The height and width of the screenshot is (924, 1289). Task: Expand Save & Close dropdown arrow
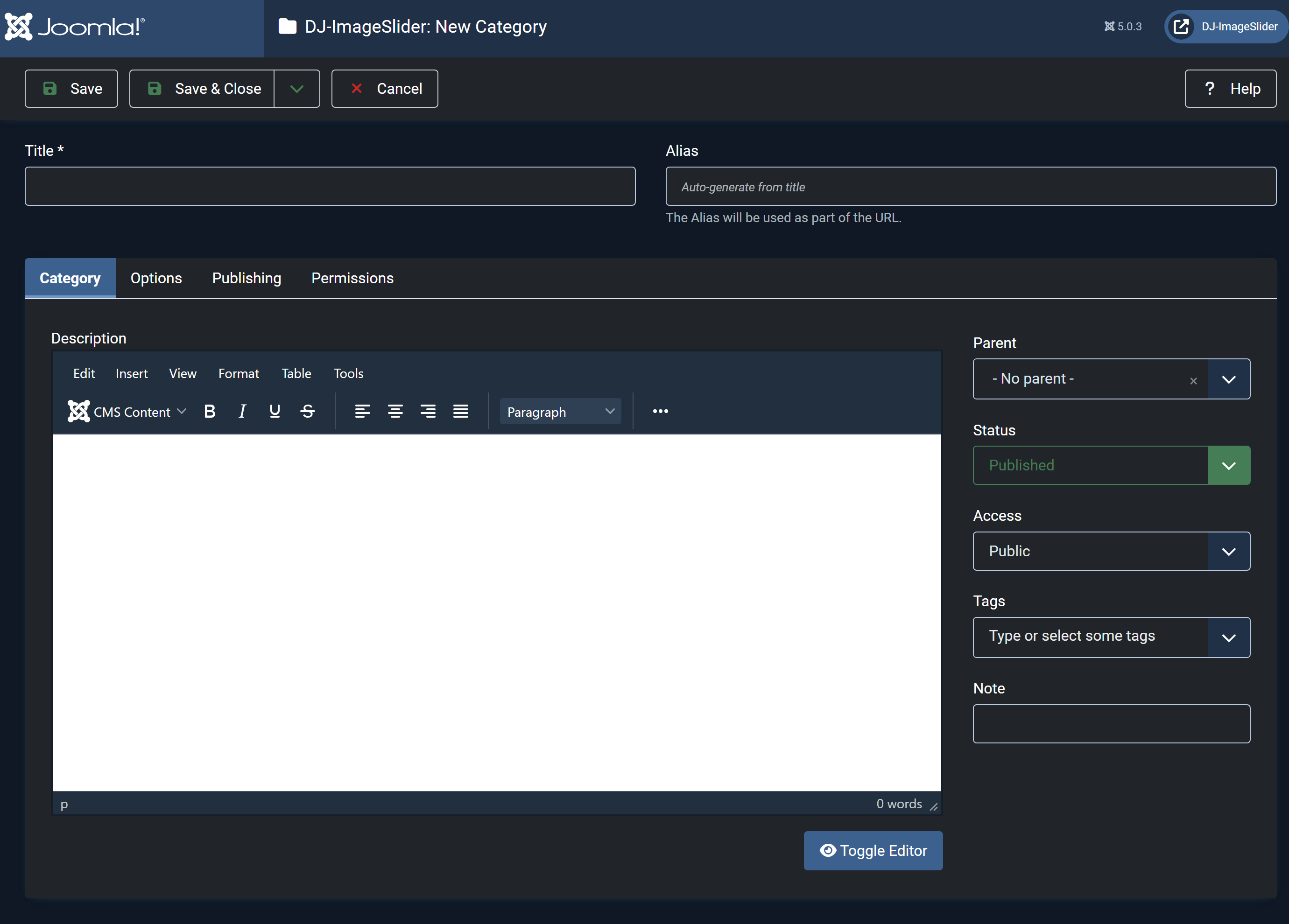296,89
